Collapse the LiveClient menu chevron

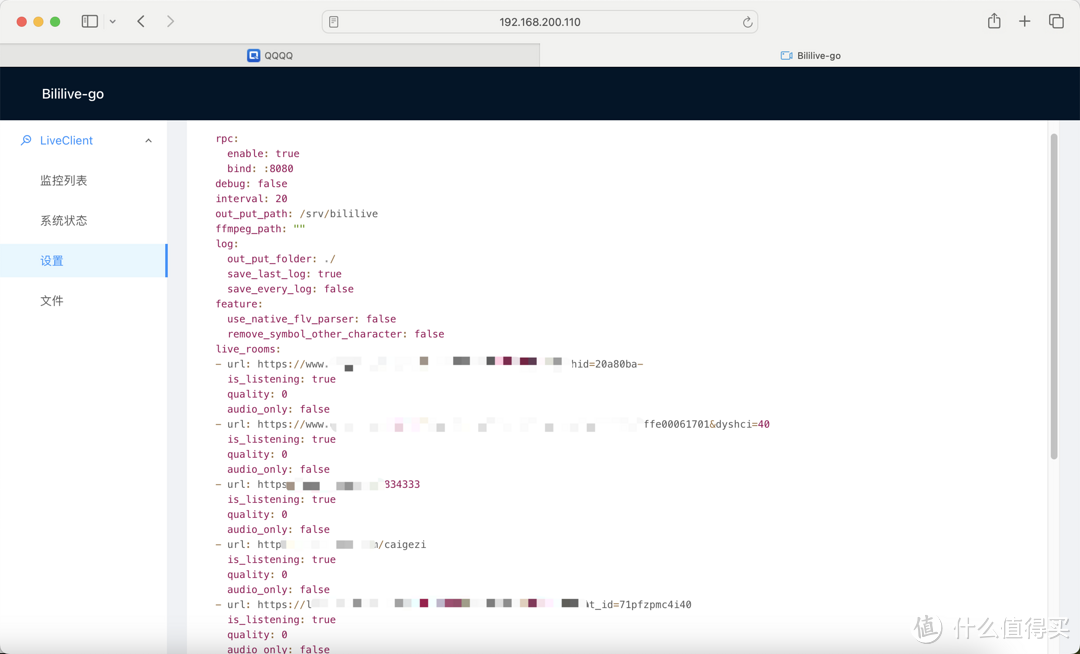[149, 141]
